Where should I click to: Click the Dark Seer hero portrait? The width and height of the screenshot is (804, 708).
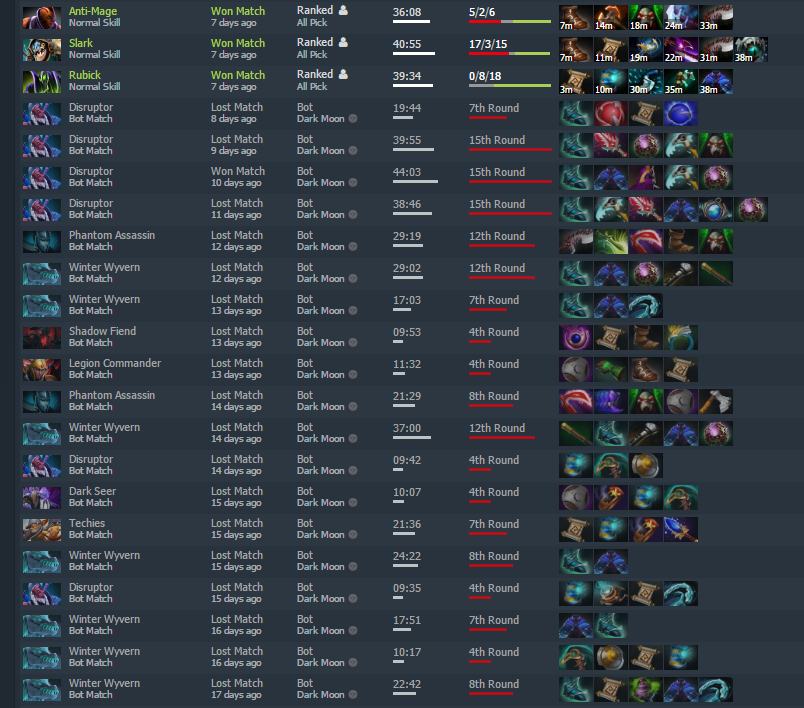42,497
